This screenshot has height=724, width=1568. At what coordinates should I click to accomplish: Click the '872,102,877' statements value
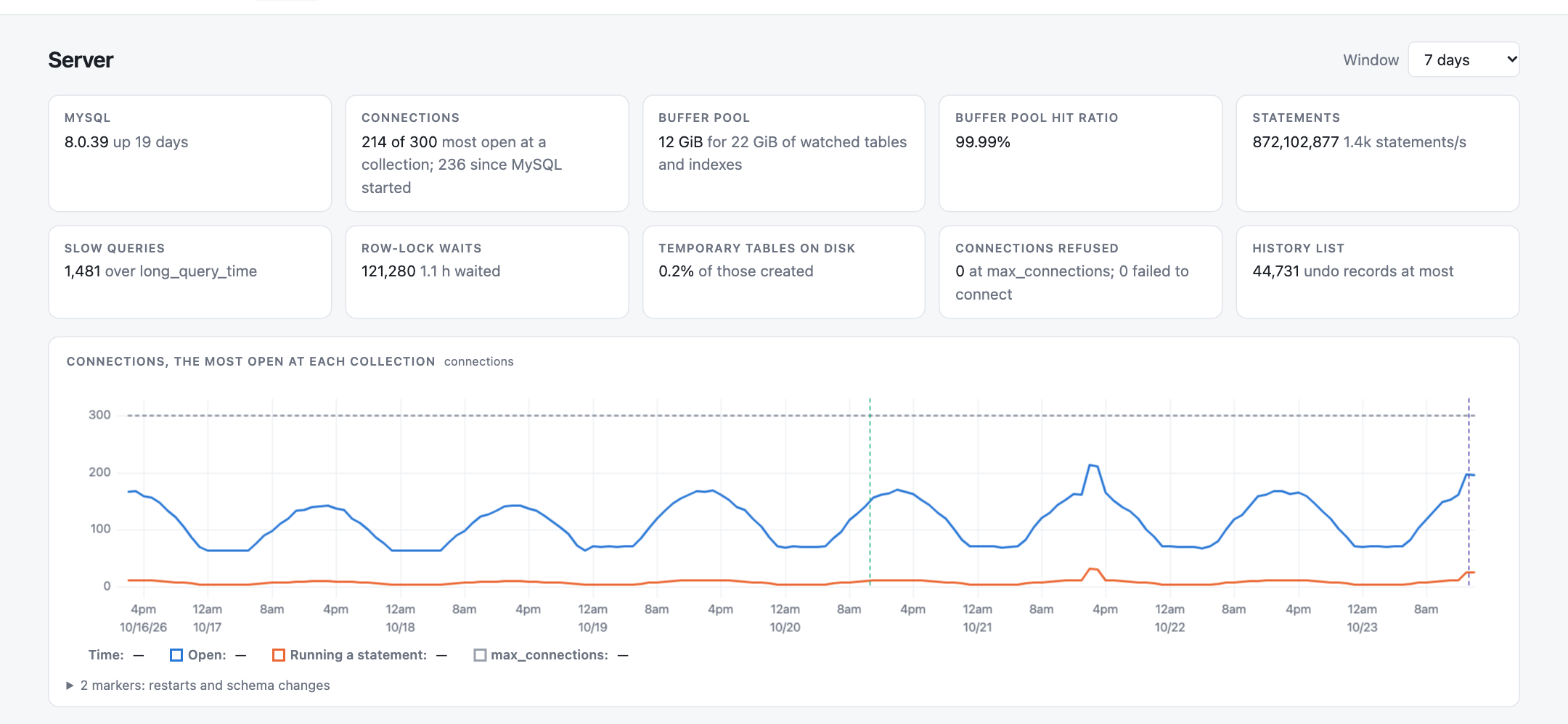[1295, 142]
